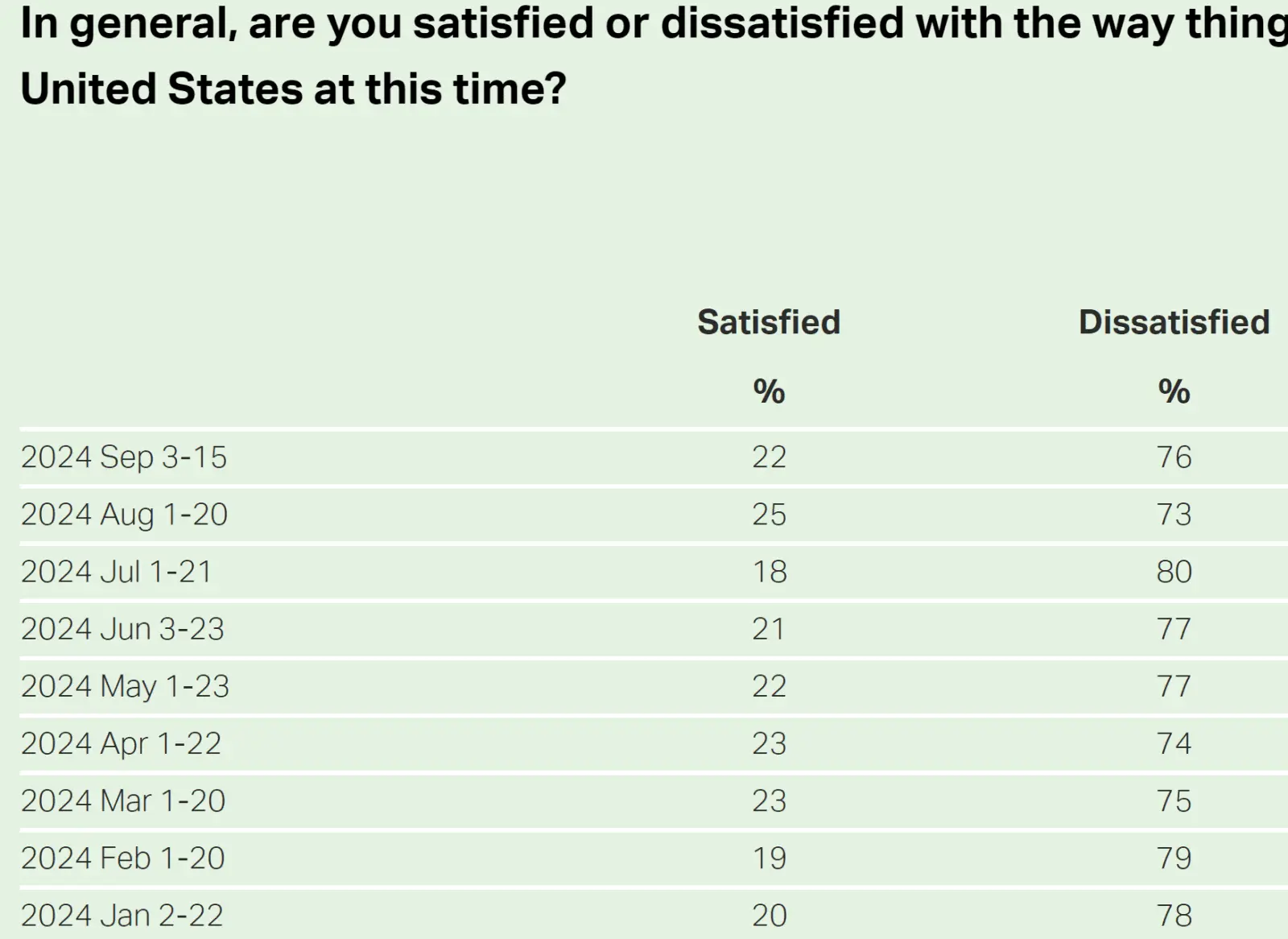This screenshot has height=939, width=1288.
Task: Select the 2024 Sep 3-15 row label
Action: click(124, 457)
